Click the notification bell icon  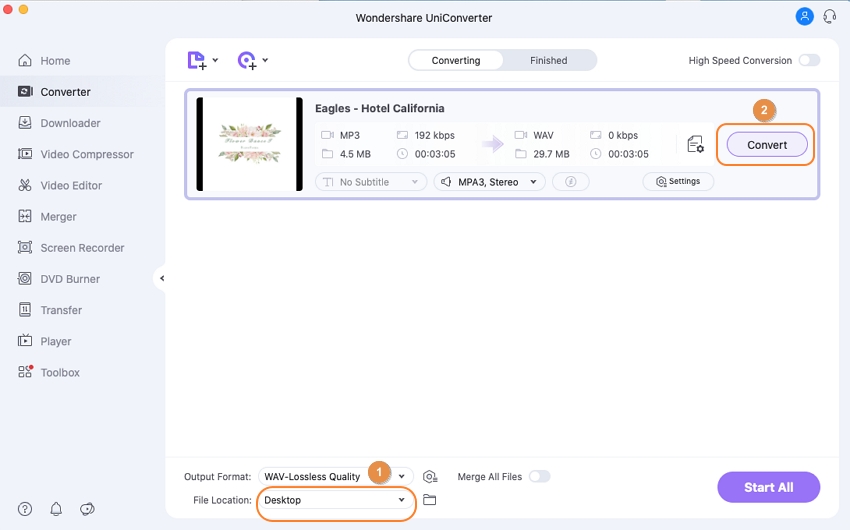point(56,509)
